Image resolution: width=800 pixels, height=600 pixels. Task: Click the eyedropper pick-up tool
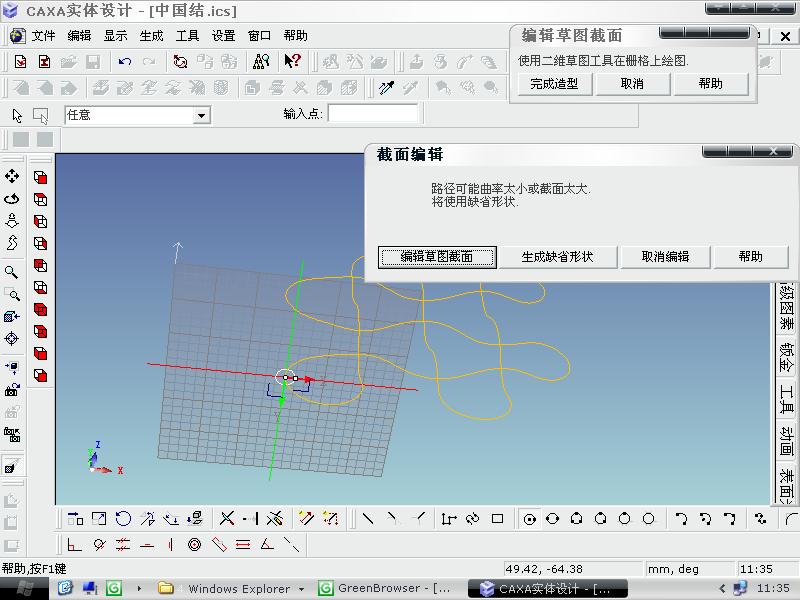coord(386,88)
